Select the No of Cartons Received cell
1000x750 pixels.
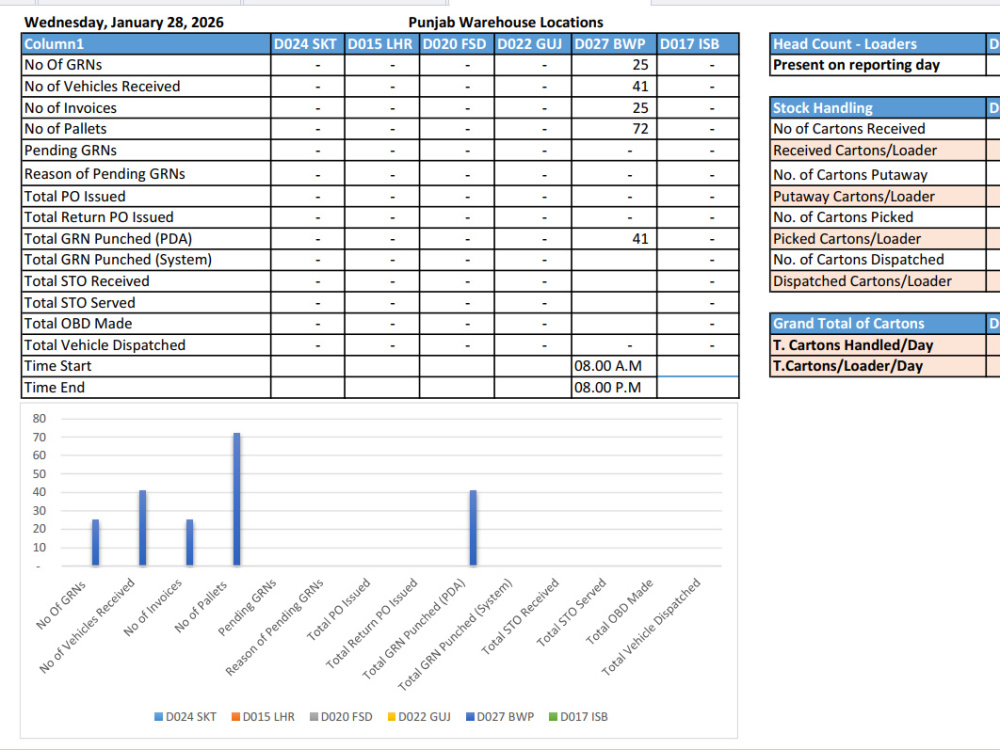[878, 129]
